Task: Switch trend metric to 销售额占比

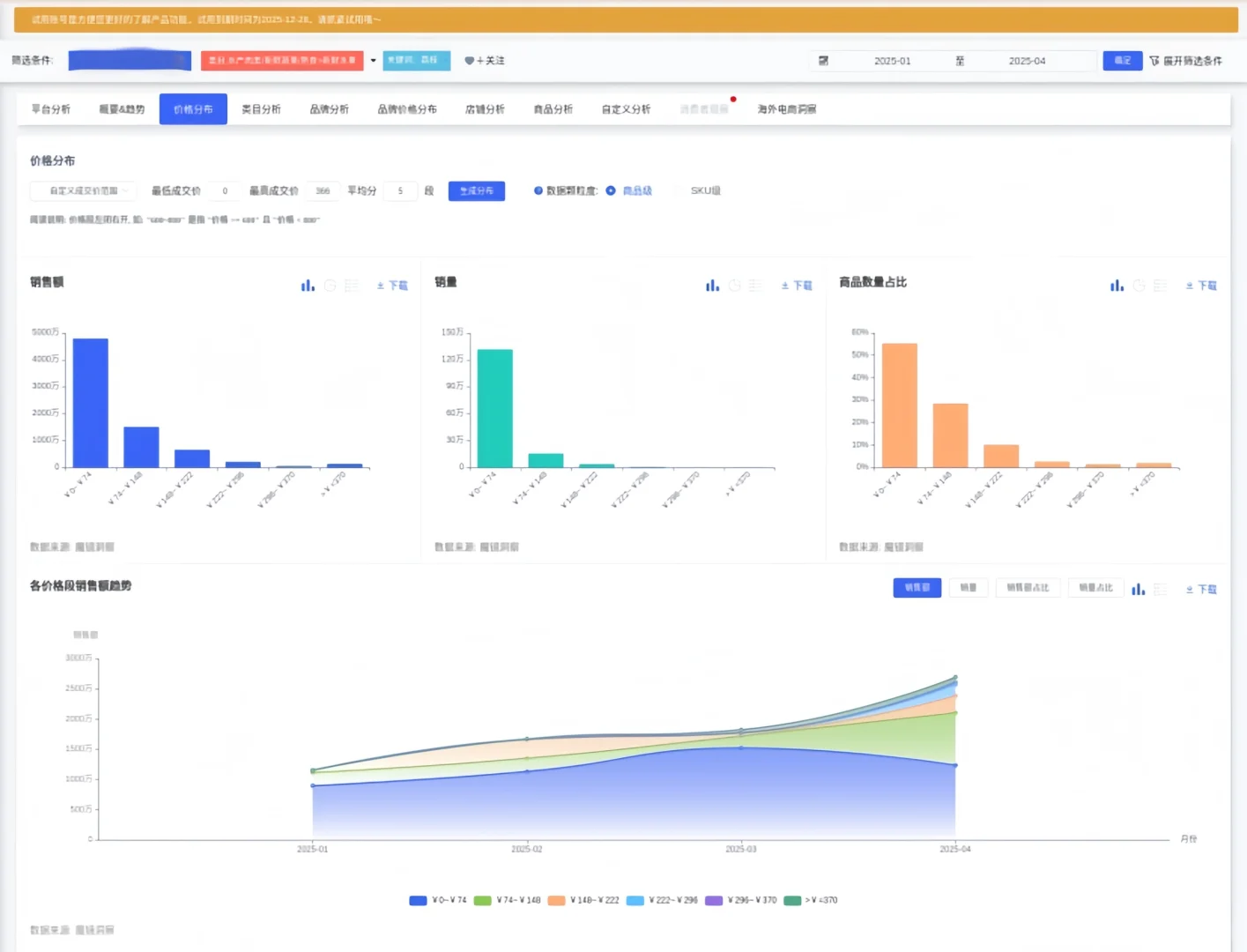Action: pyautogui.click(x=1028, y=588)
